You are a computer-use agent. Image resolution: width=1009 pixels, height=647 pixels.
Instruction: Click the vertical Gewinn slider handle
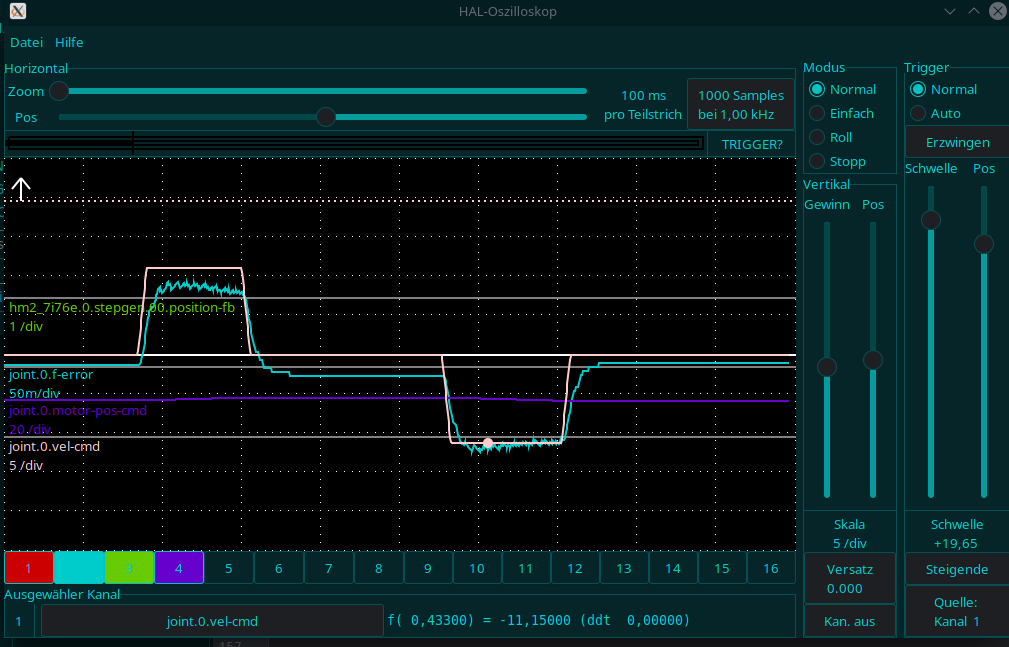827,367
